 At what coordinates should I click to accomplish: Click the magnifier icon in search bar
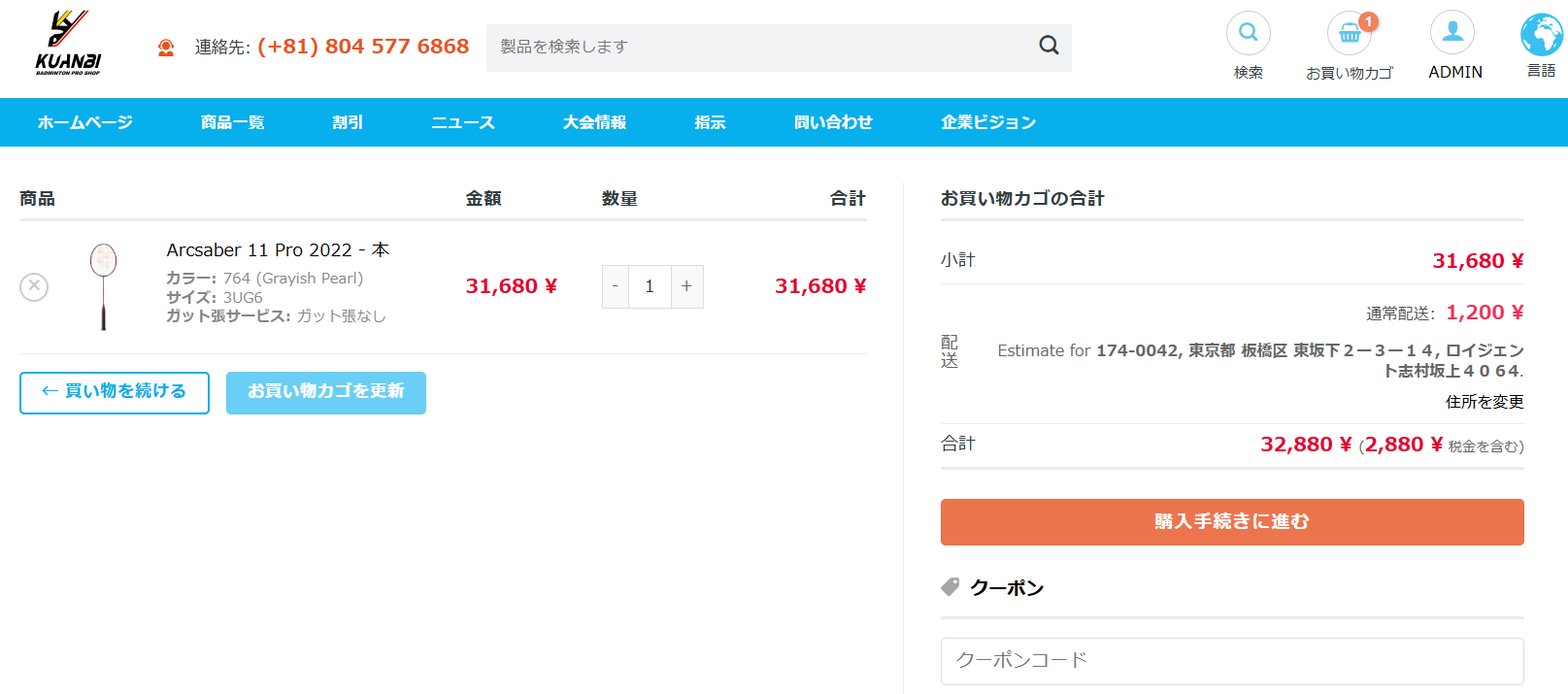point(1049,46)
